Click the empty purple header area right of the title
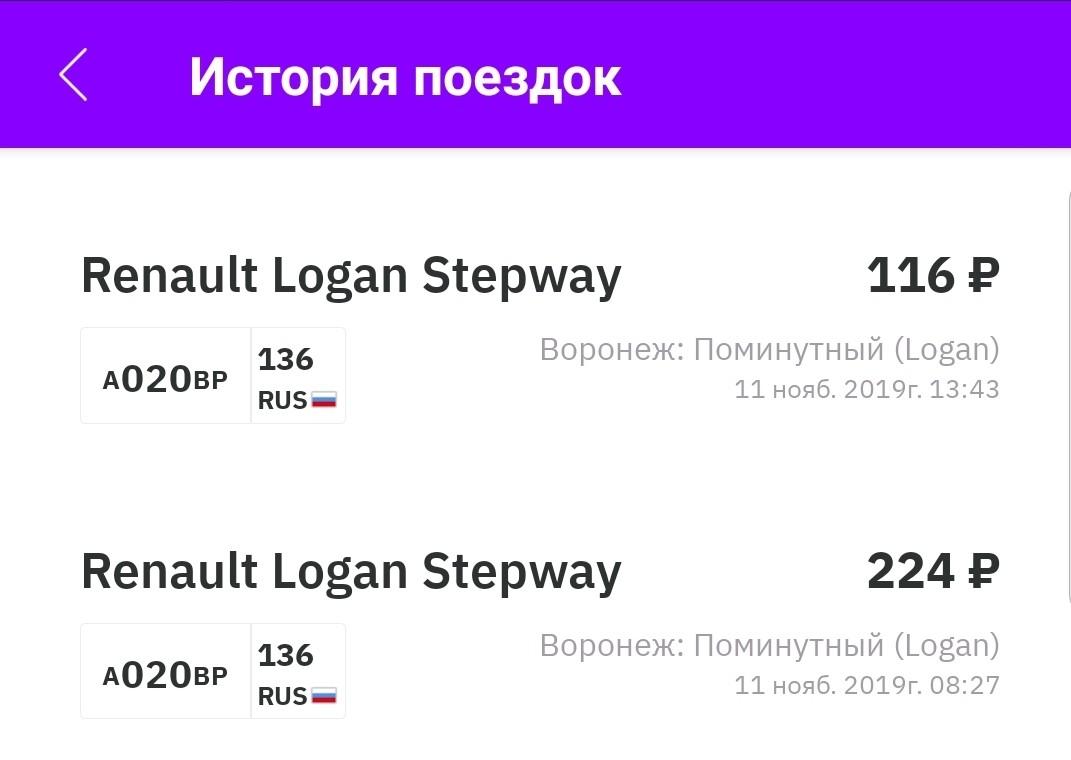This screenshot has height=760, width=1071. [x=850, y=76]
